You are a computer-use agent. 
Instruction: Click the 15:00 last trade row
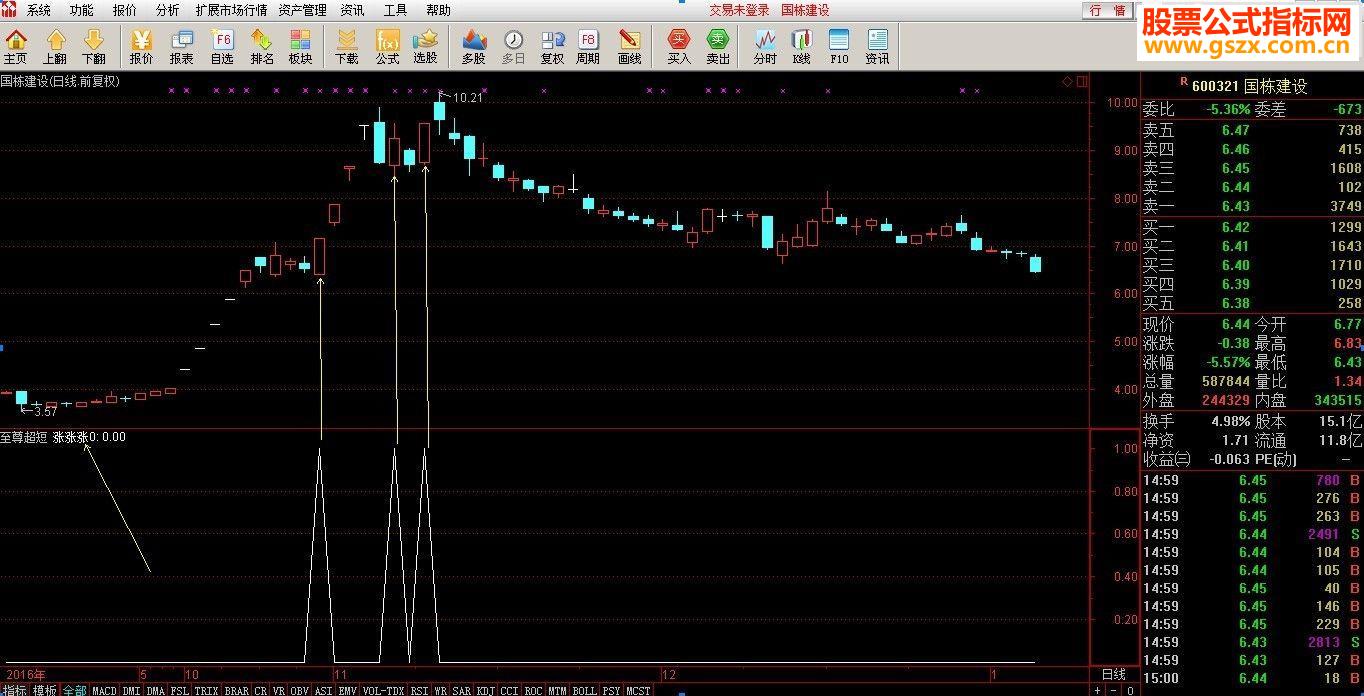click(x=1252, y=679)
